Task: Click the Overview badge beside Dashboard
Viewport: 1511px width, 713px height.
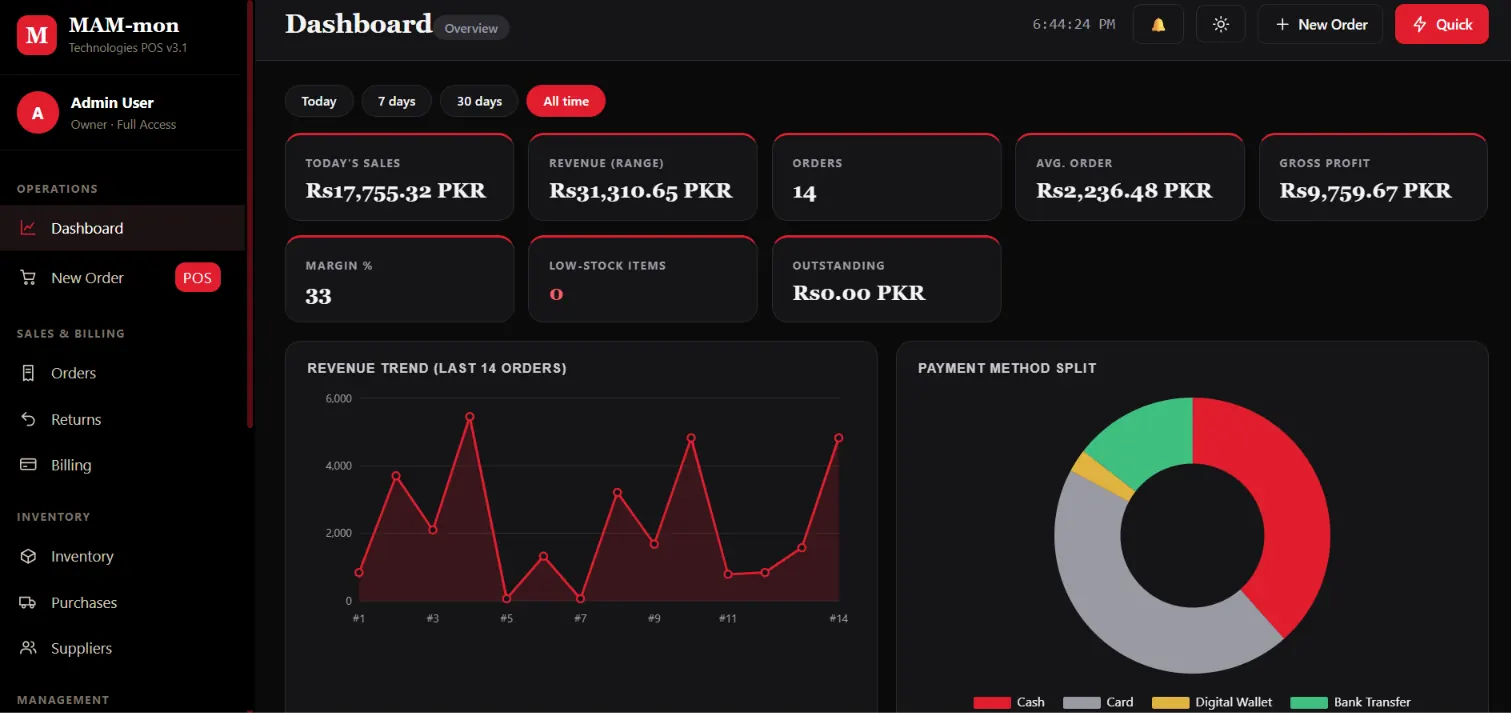Action: click(471, 28)
